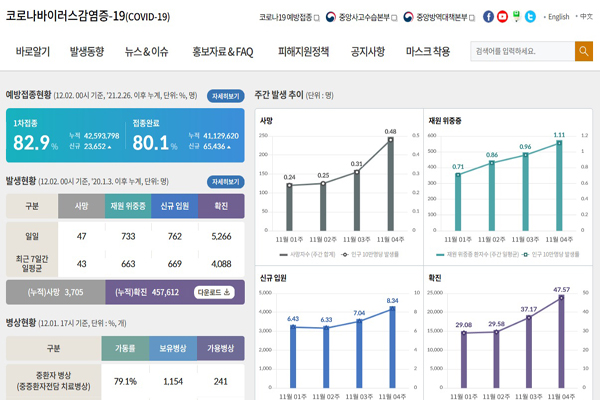Click the orange search magnifier button

tap(584, 51)
